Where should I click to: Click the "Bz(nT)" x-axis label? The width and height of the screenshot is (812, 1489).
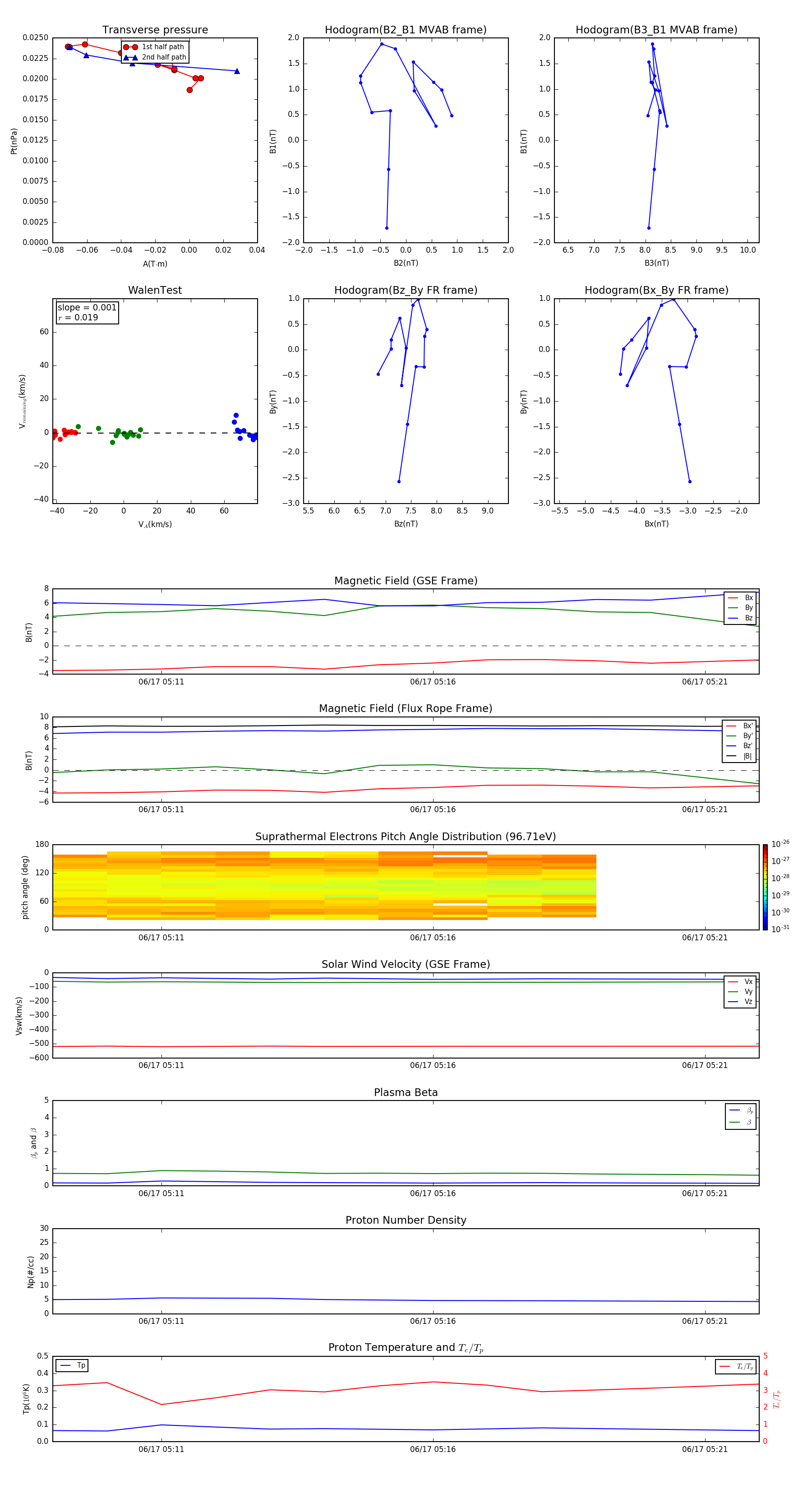click(x=406, y=524)
